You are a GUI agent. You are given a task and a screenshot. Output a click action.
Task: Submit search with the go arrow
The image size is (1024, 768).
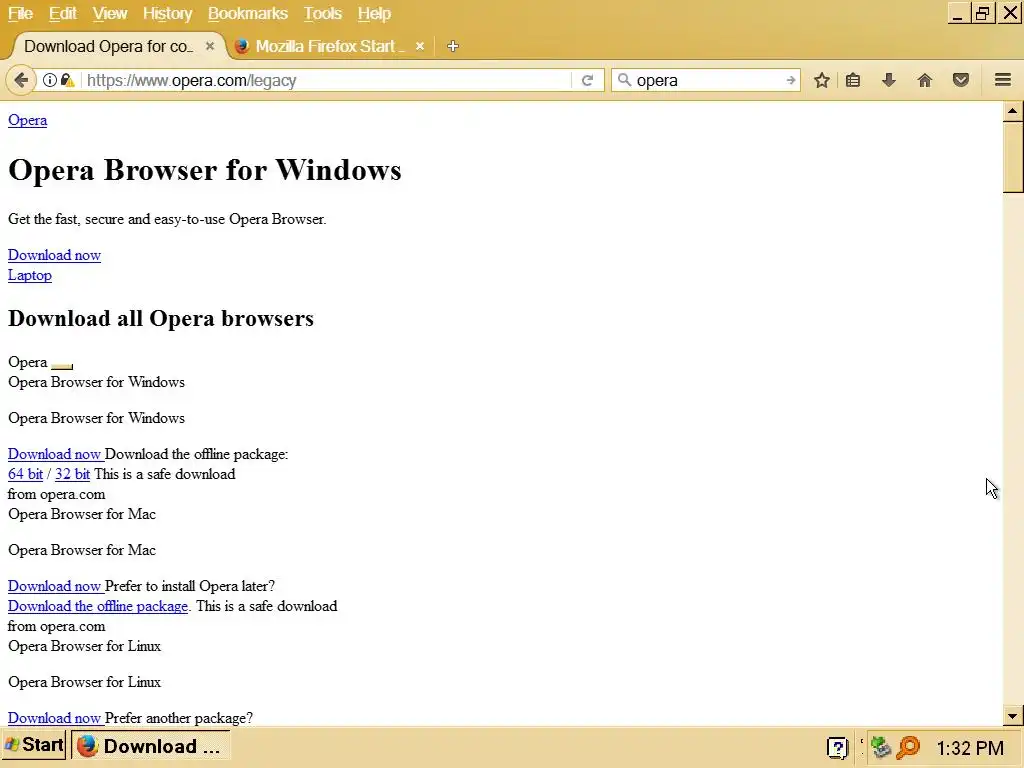790,80
